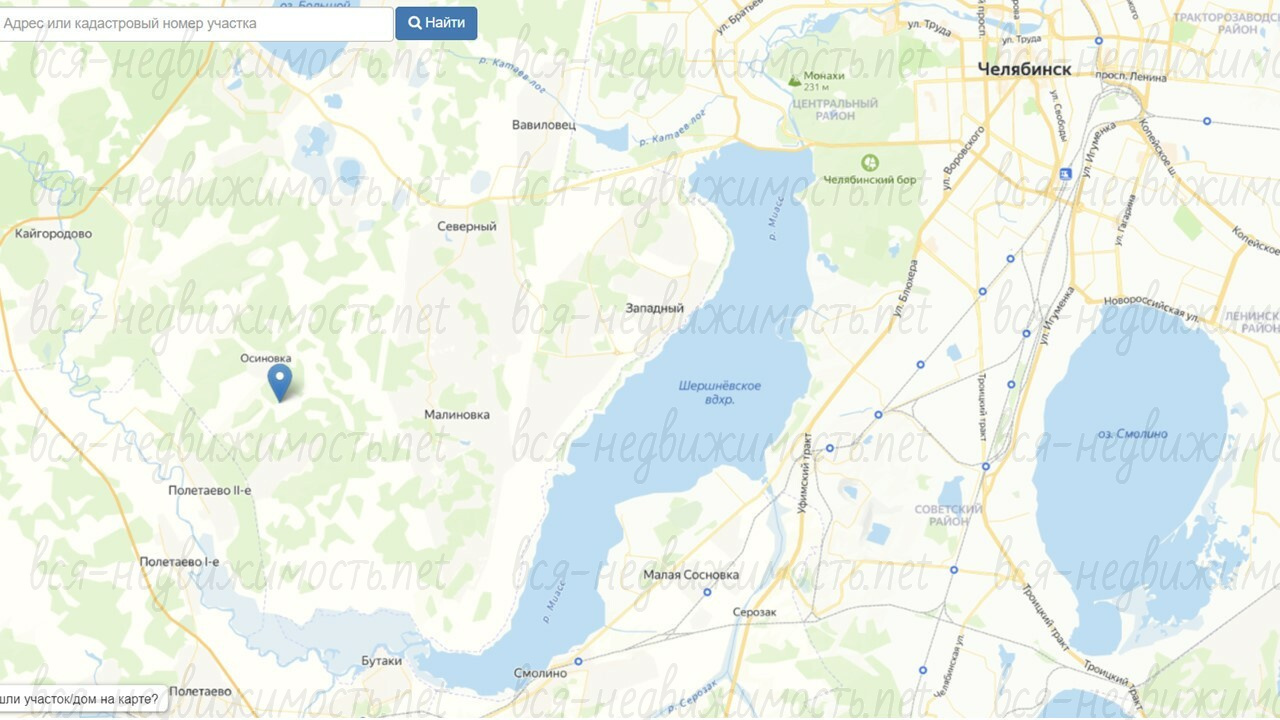Viewport: 1280px width, 720px height.
Task: Click the Найти search button
Action: 436,23
